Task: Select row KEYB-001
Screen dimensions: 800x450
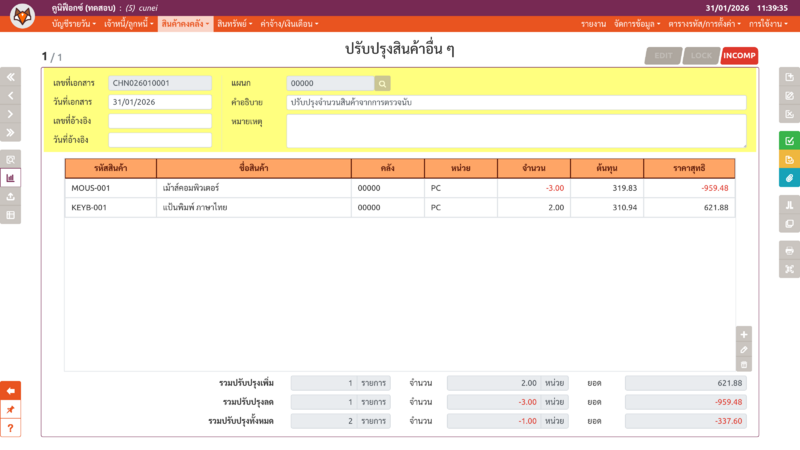Action: 399,208
